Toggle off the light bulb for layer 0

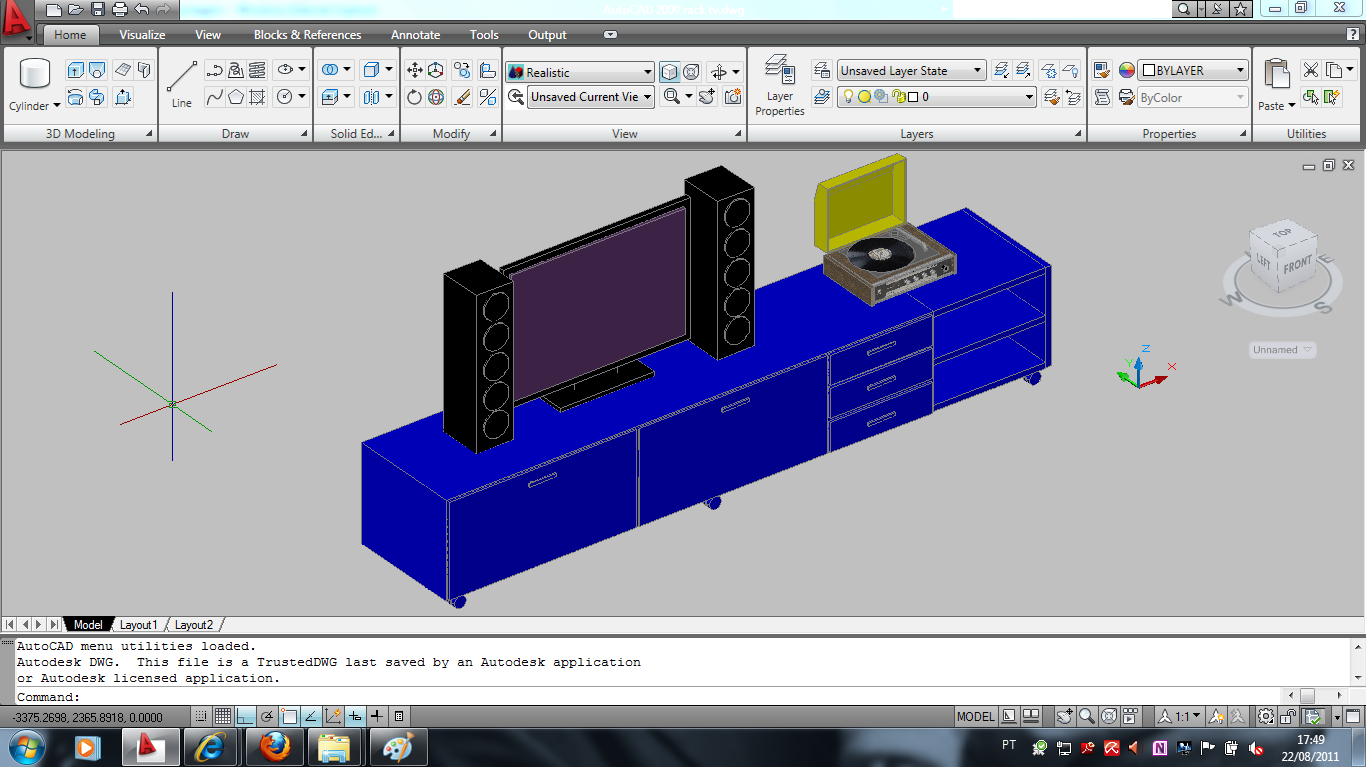click(x=849, y=96)
